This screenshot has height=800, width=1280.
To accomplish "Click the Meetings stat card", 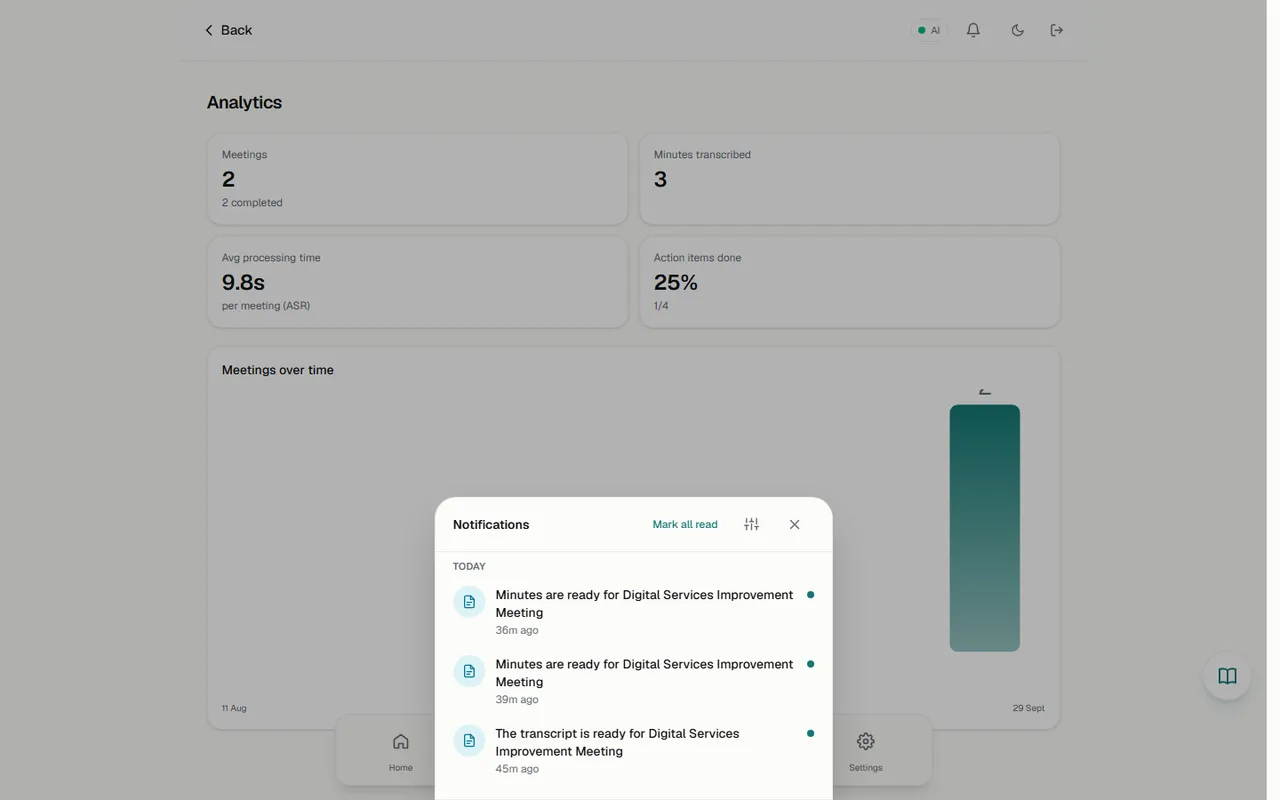I will pos(418,179).
